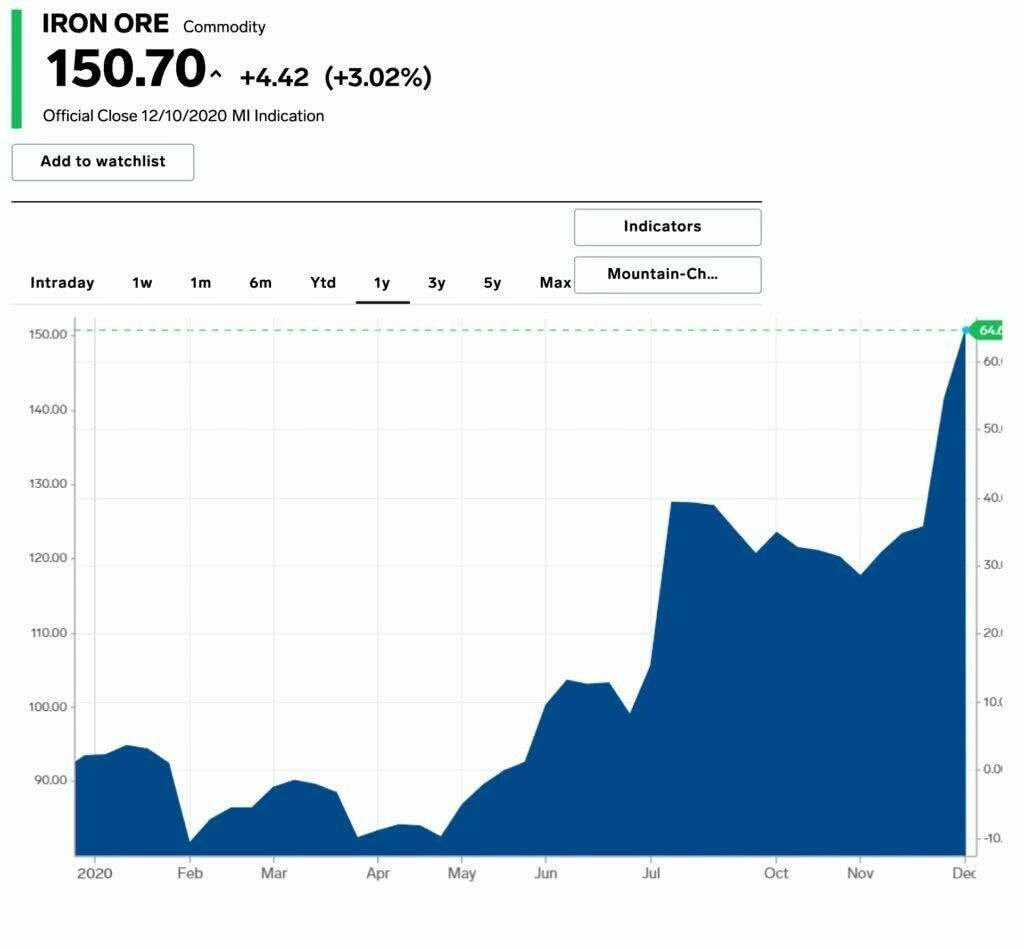Choose the 1m time range
This screenshot has height=949, width=1024.
[x=201, y=283]
